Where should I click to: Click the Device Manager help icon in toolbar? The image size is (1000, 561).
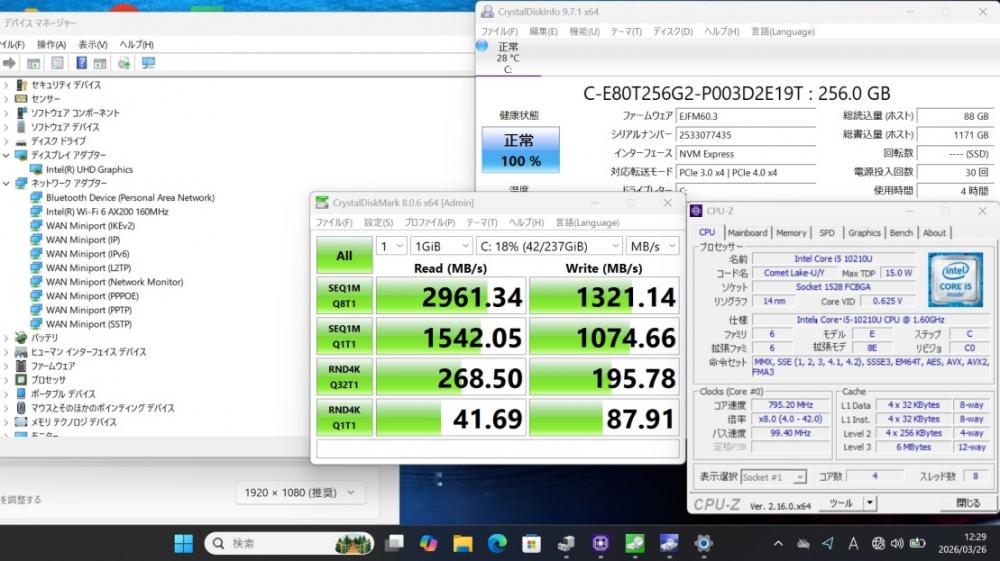tap(82, 63)
